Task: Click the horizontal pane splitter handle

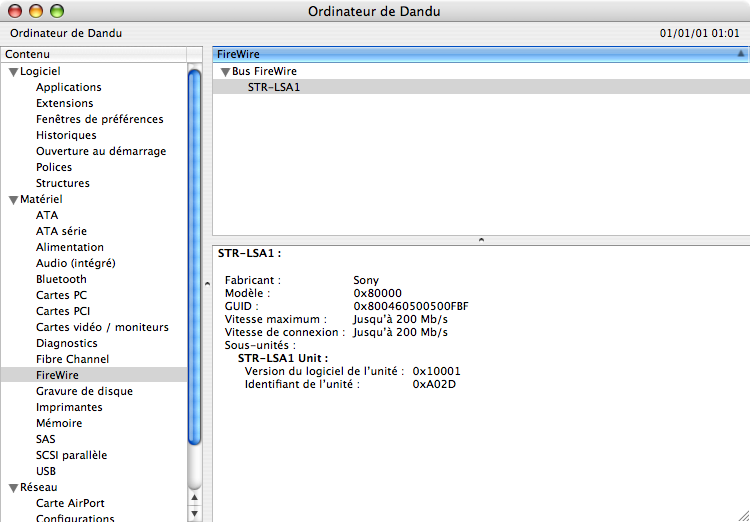Action: 481,239
